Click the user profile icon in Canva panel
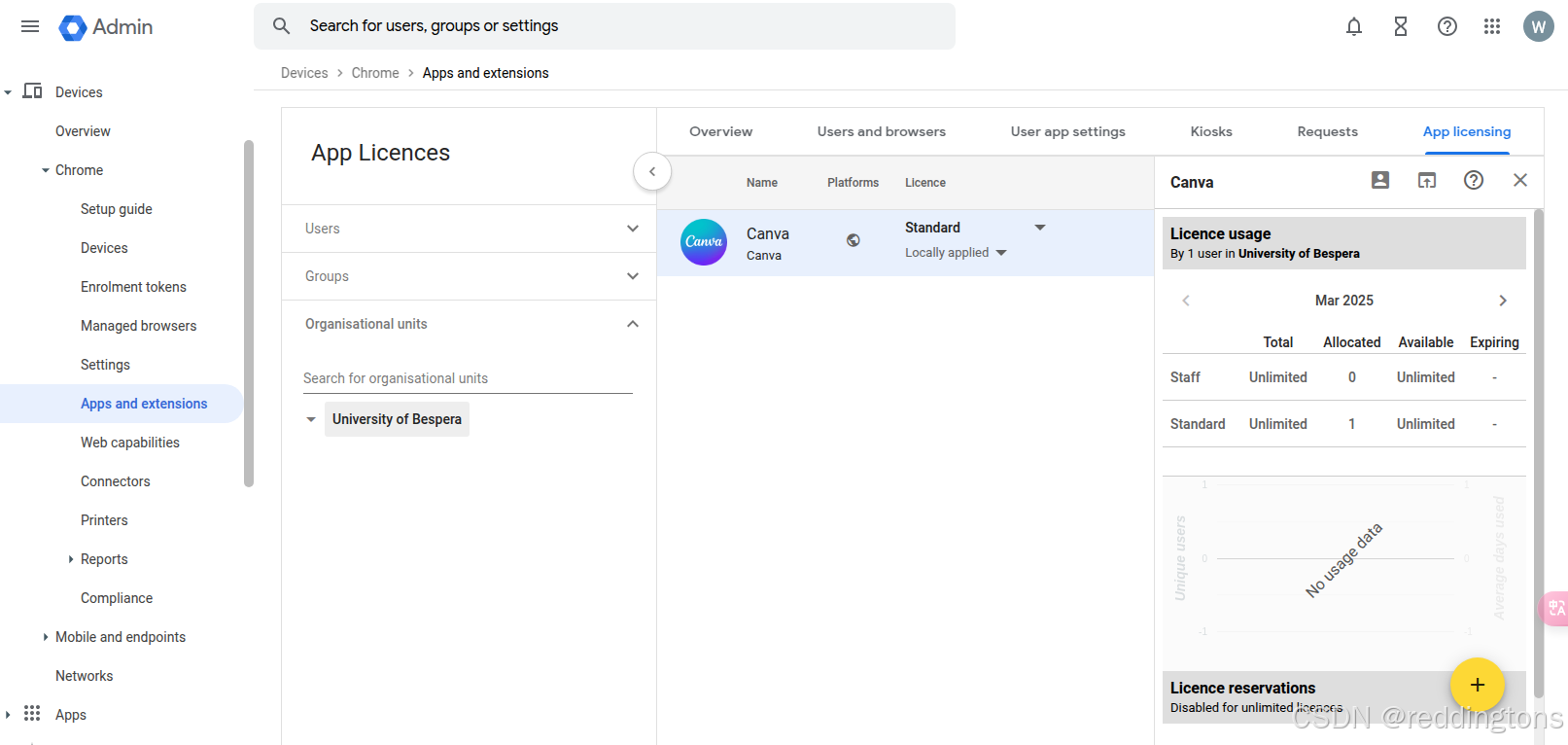Screen dimensions: 1568x745 tap(1380, 180)
